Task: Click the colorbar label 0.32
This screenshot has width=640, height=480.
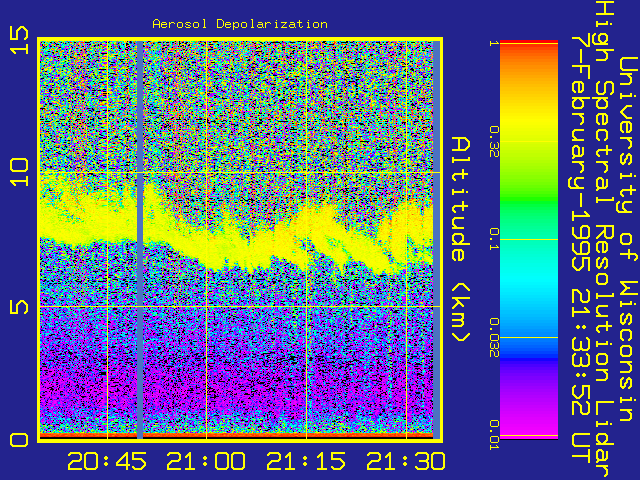Action: pyautogui.click(x=494, y=142)
